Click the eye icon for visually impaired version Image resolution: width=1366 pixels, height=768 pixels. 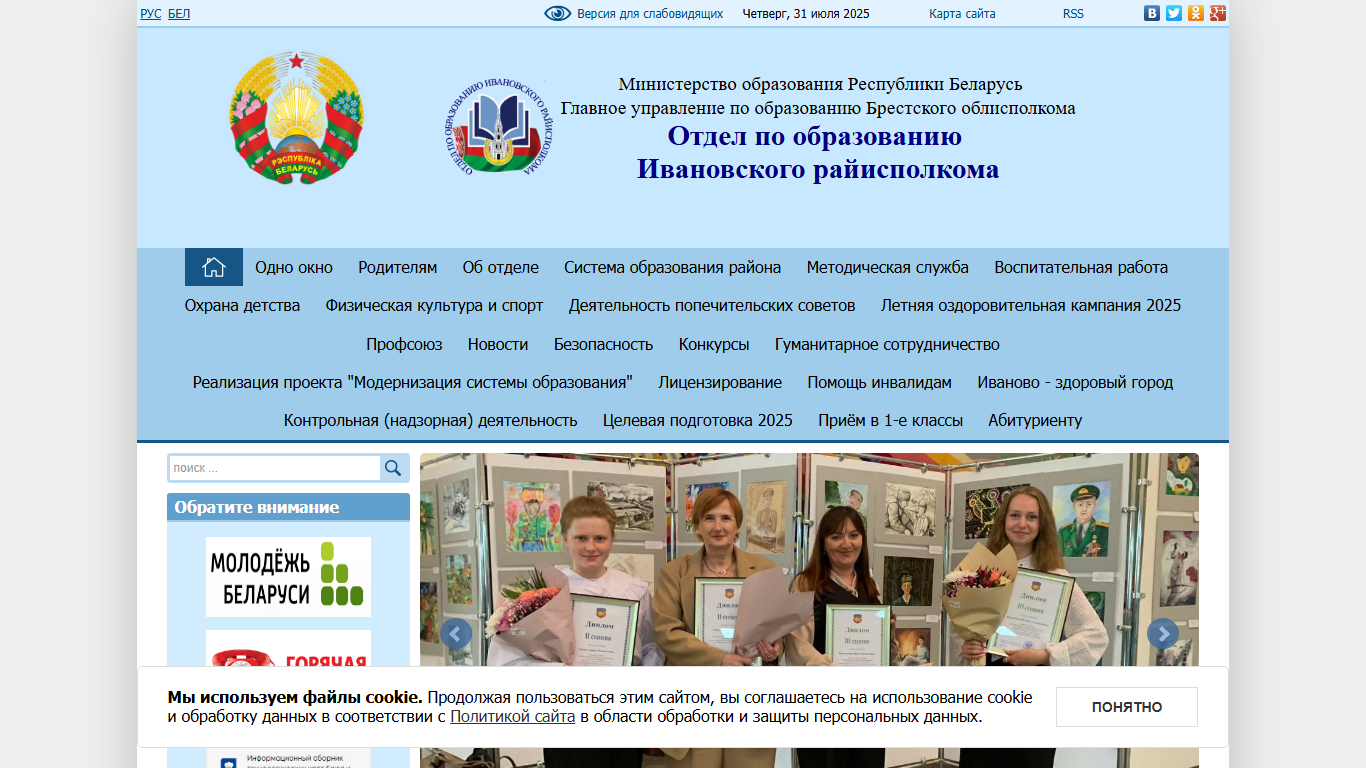click(558, 13)
